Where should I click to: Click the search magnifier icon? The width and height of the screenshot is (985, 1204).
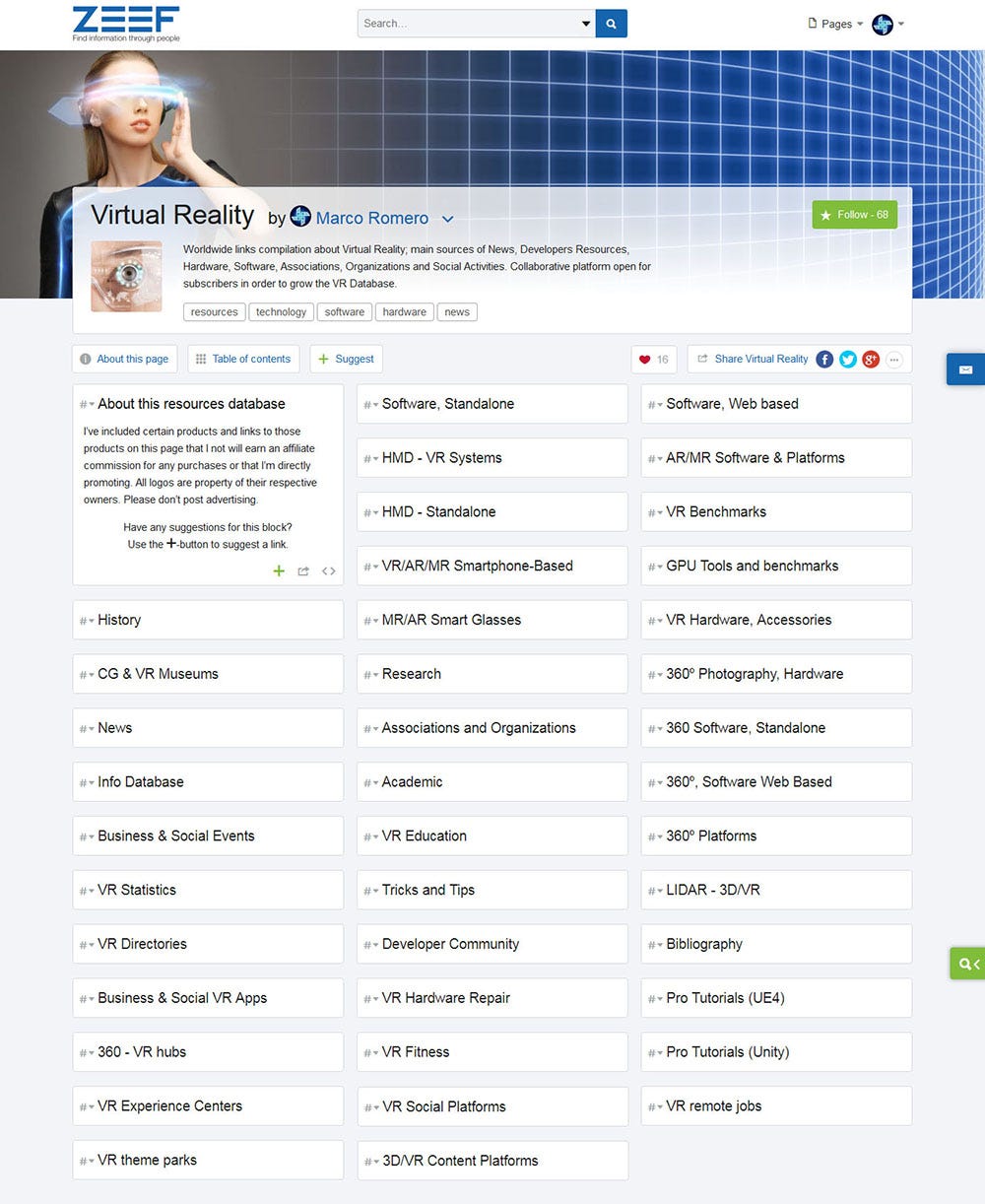pyautogui.click(x=611, y=23)
